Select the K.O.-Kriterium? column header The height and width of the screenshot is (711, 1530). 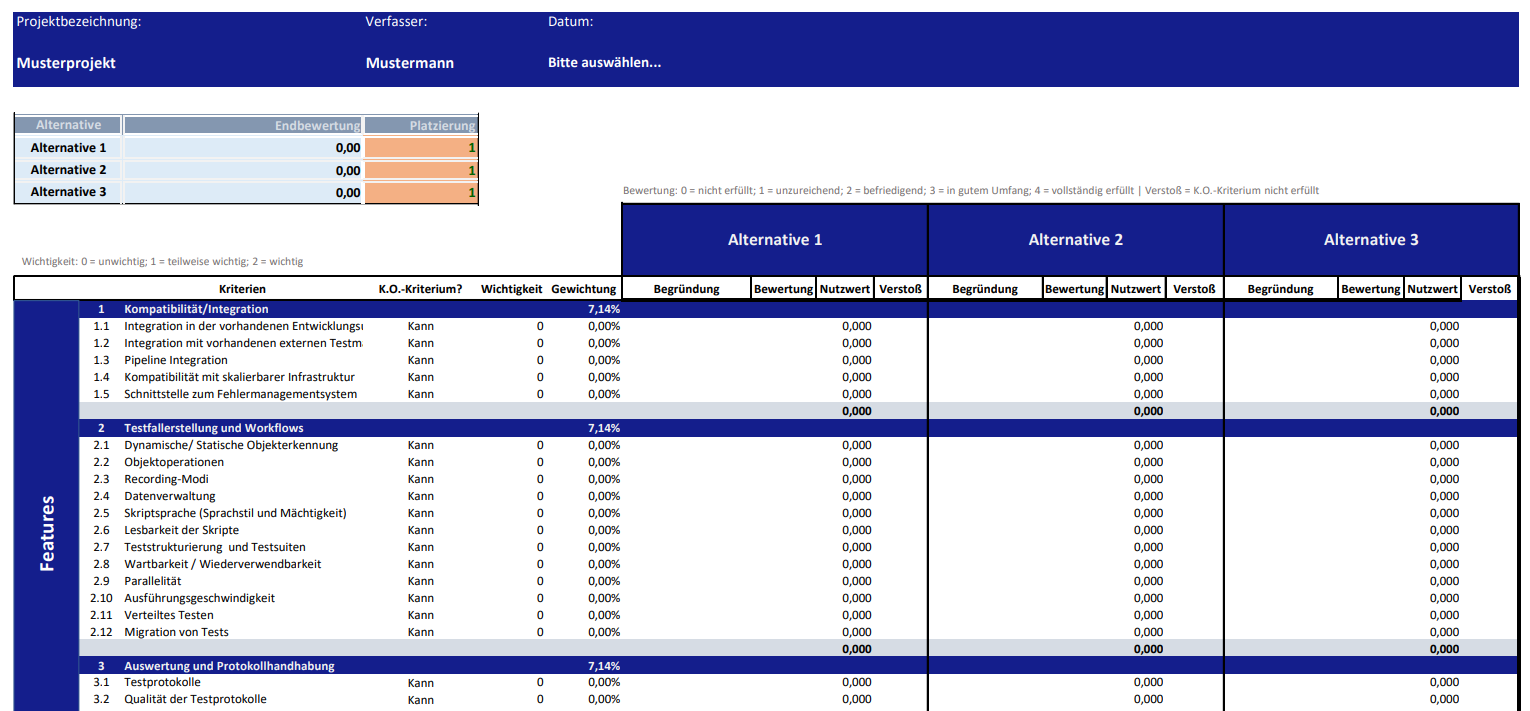pyautogui.click(x=420, y=289)
